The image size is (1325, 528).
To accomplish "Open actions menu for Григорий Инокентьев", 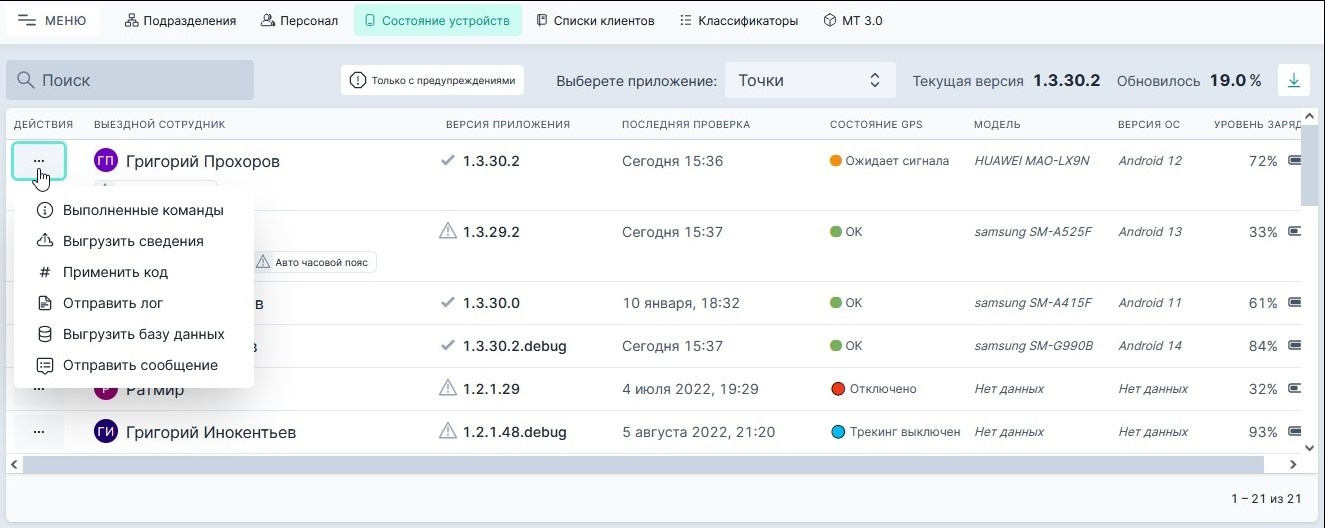I will coord(39,432).
